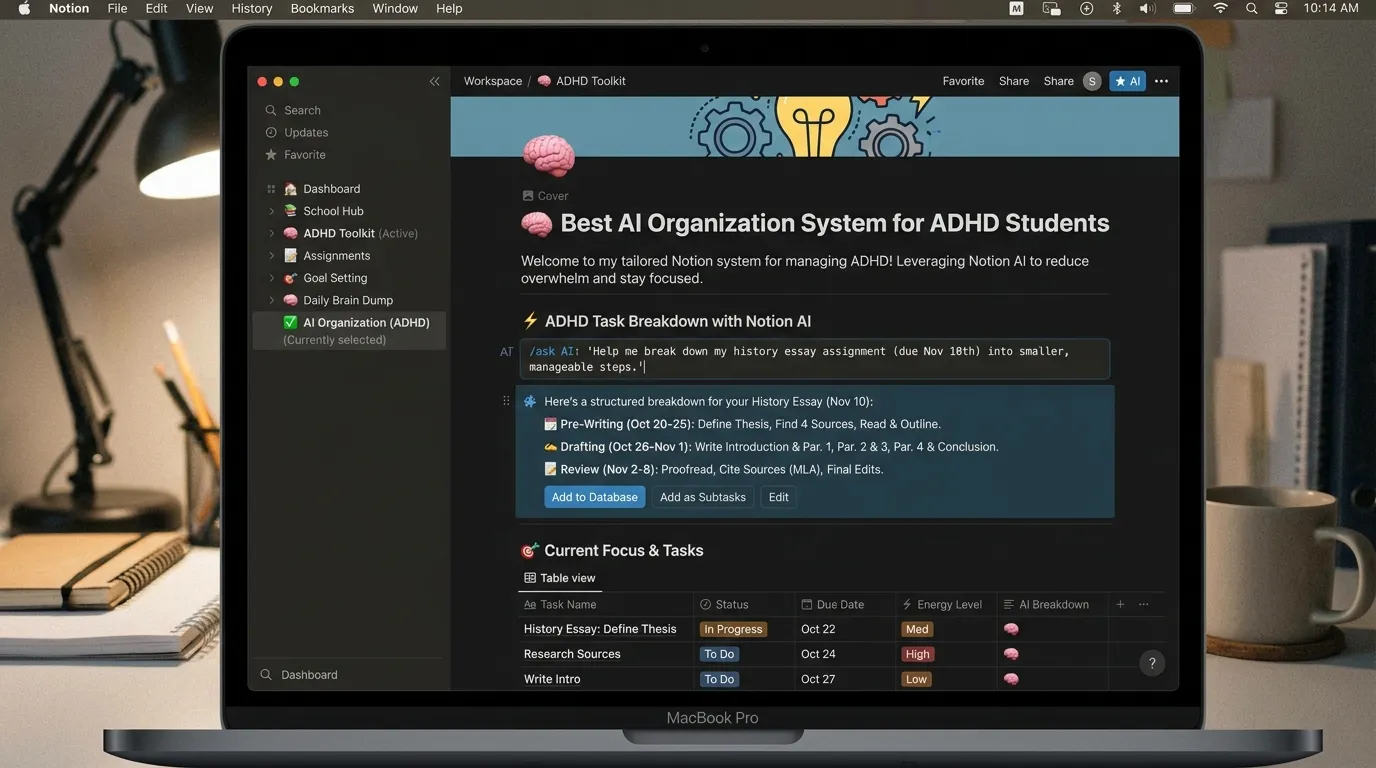Image resolution: width=1376 pixels, height=768 pixels.
Task: Open table options three-dot icon beside plus
Action: click(1144, 604)
